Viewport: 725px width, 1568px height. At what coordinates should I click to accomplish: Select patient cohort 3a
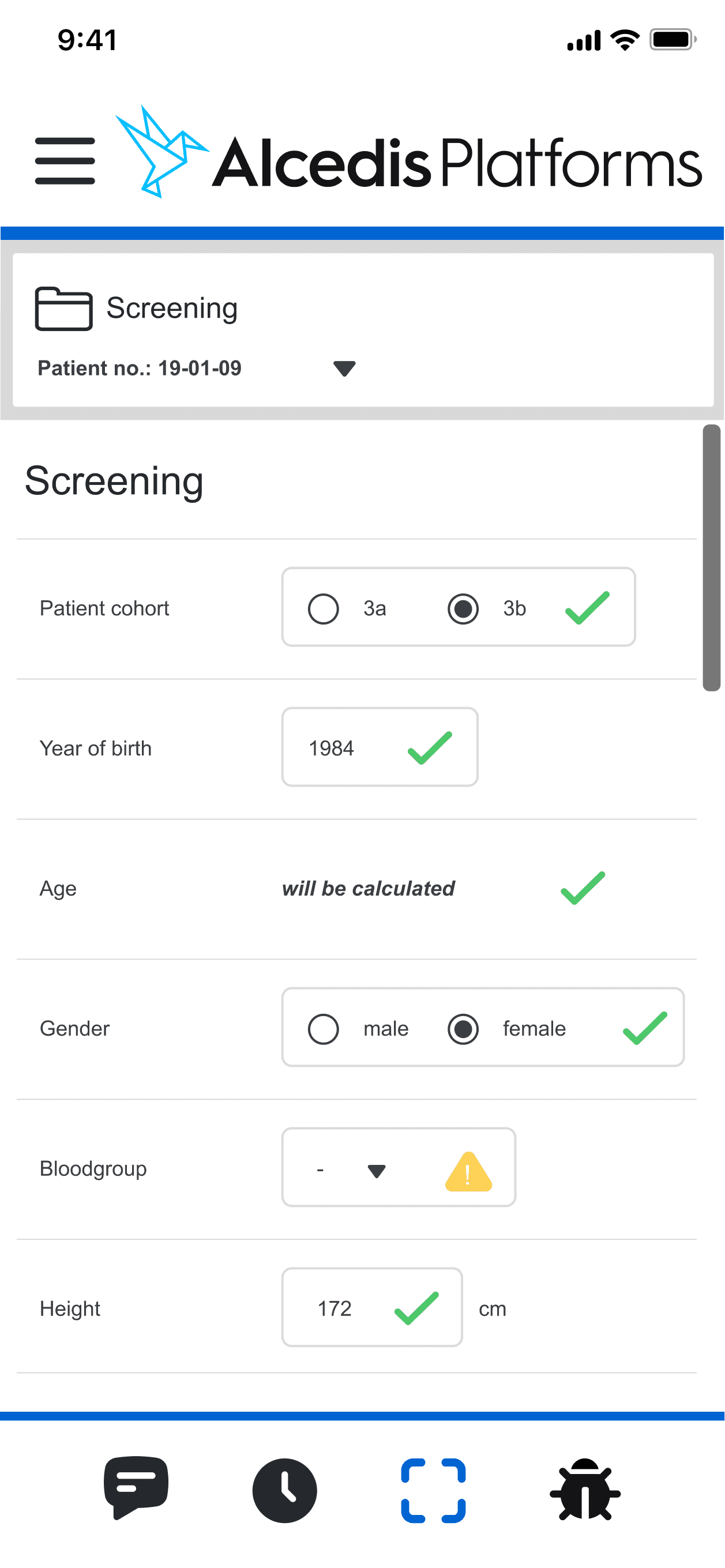pyautogui.click(x=323, y=609)
